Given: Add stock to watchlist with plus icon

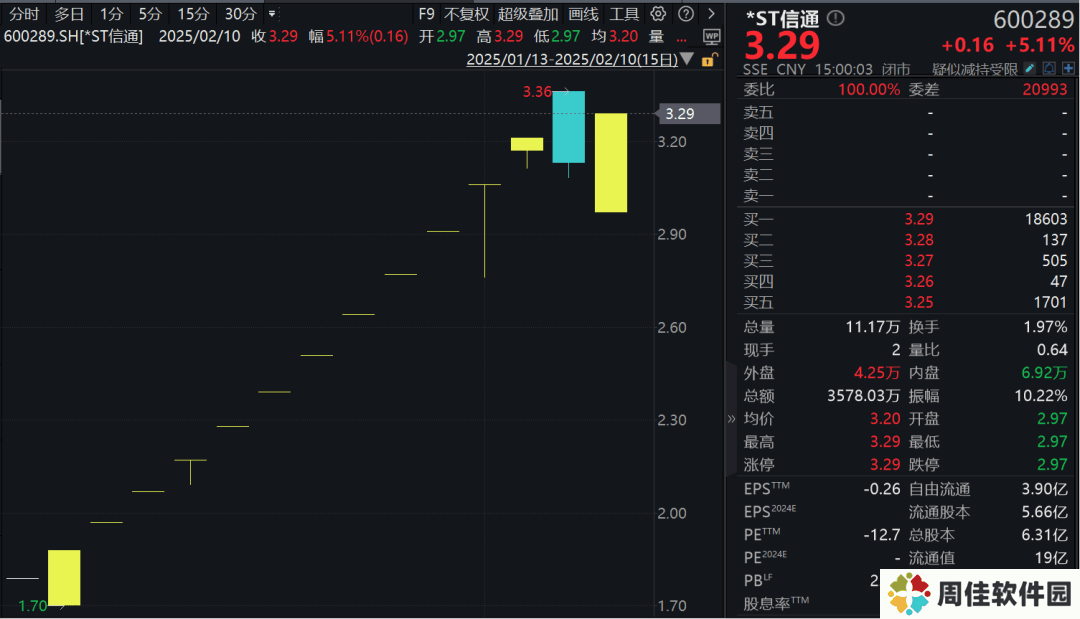Looking at the screenshot, I should (x=1068, y=68).
